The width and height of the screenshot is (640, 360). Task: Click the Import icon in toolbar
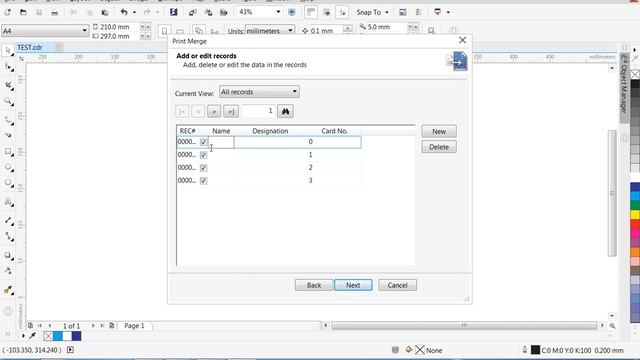(x=193, y=12)
